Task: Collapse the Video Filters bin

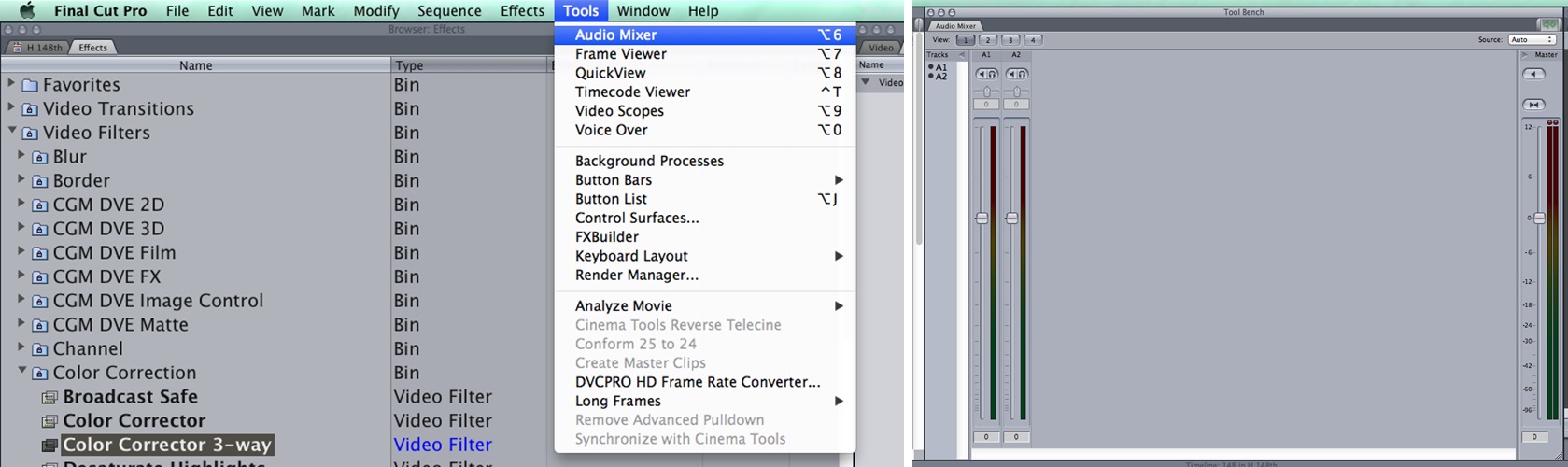Action: pos(11,131)
